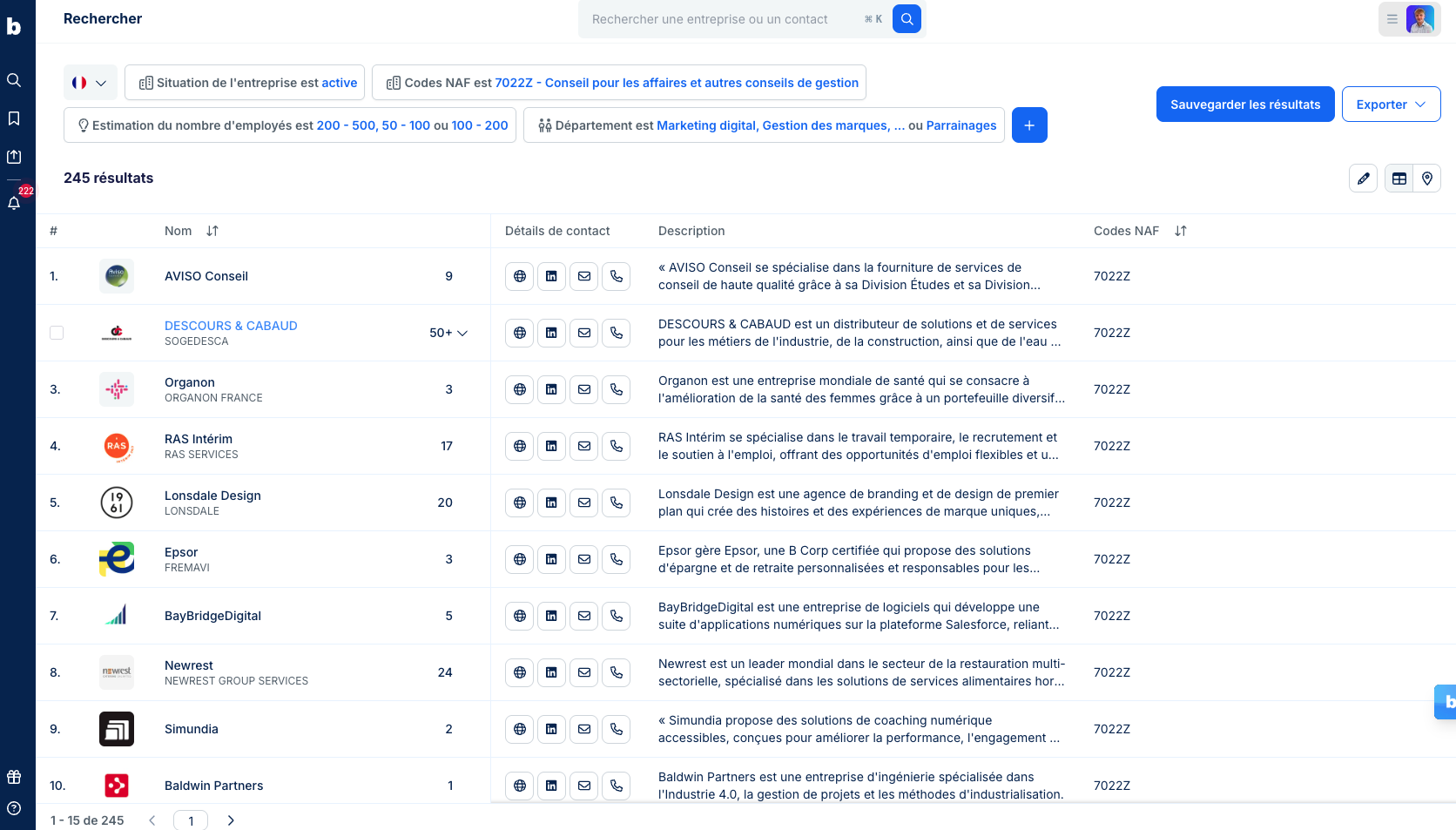Click the Organon description text
This screenshot has height=830, width=1456.
861,389
